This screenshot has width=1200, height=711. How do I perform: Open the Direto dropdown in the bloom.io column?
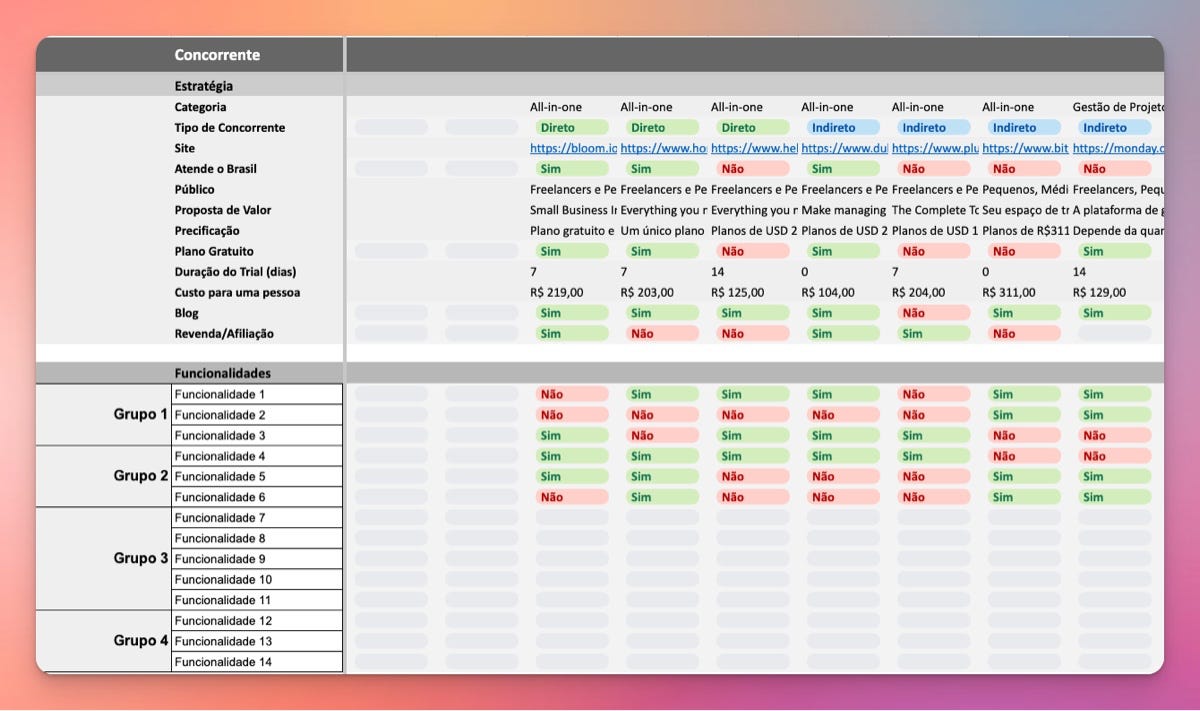click(x=572, y=128)
